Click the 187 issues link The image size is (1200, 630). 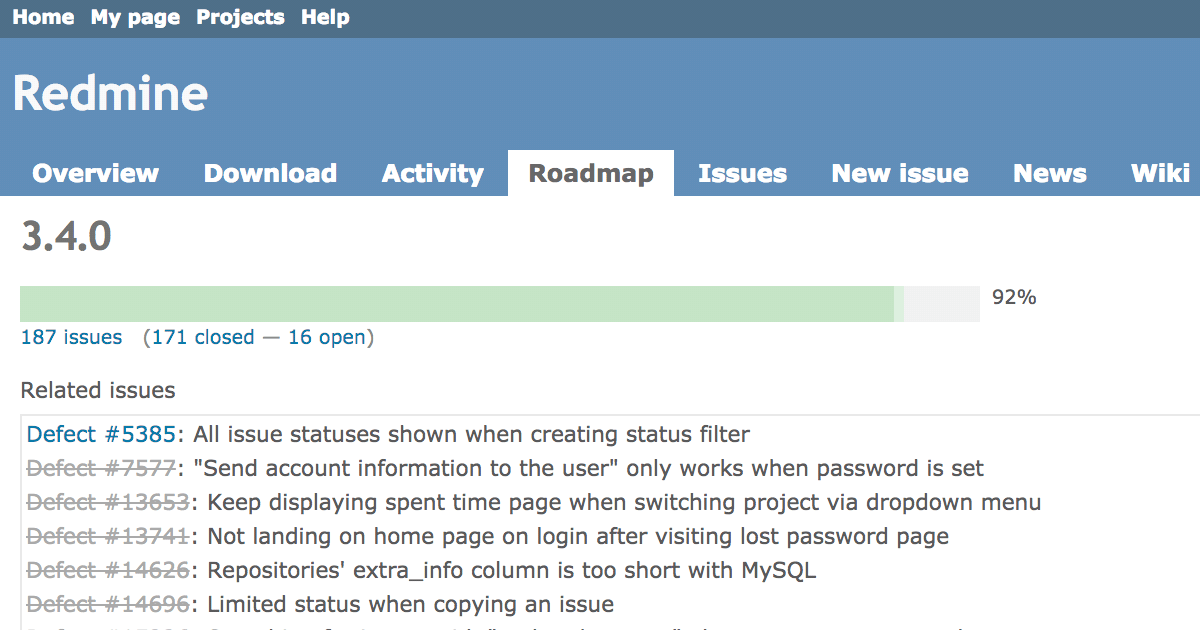71,338
